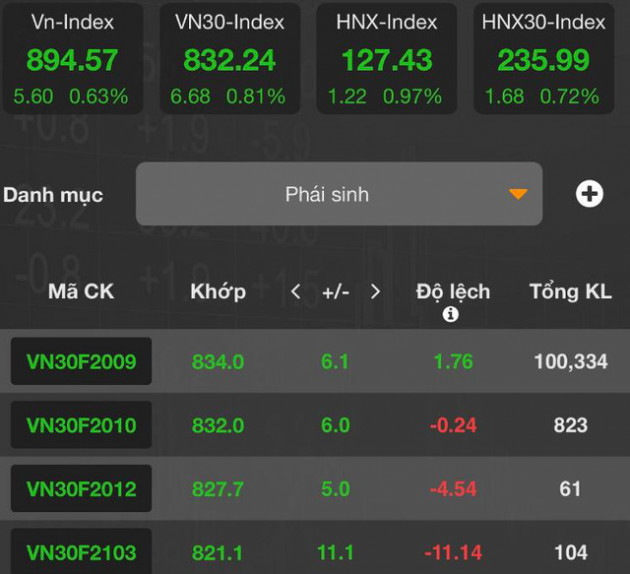This screenshot has width=630, height=574.
Task: Sort by the Độ lệch column header
Action: pyautogui.click(x=453, y=292)
